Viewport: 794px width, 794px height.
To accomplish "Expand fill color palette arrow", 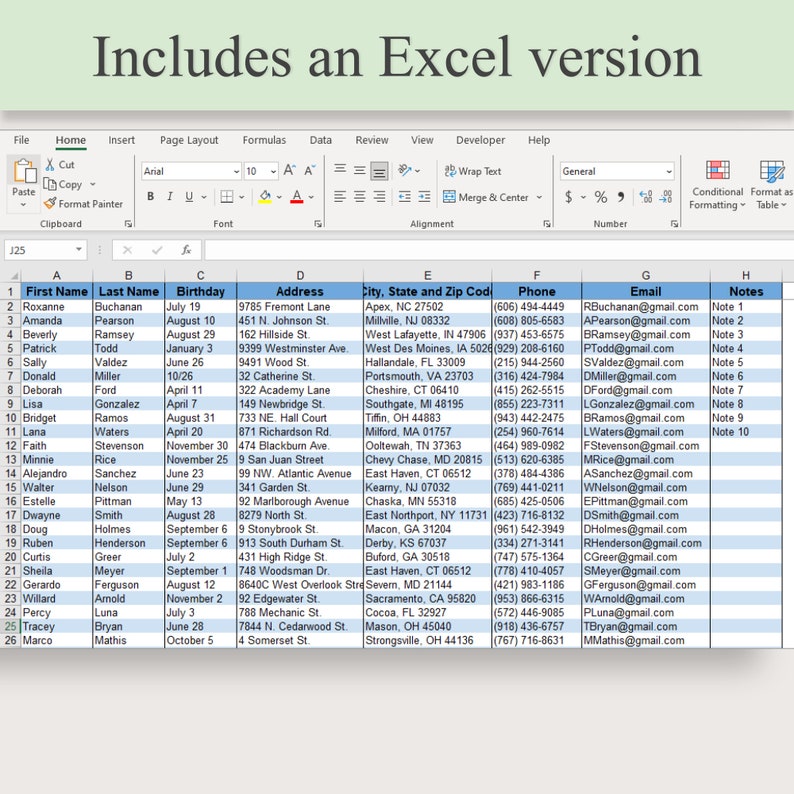I will pyautogui.click(x=279, y=197).
